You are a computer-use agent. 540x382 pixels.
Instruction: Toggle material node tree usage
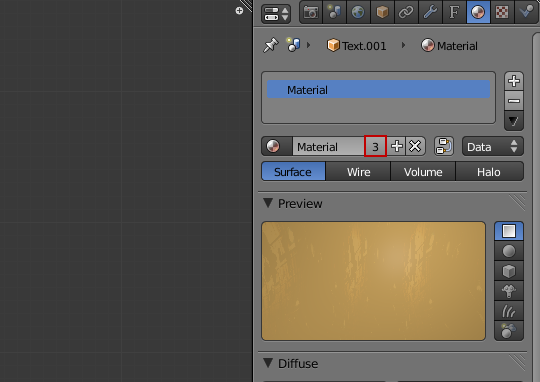tap(444, 146)
